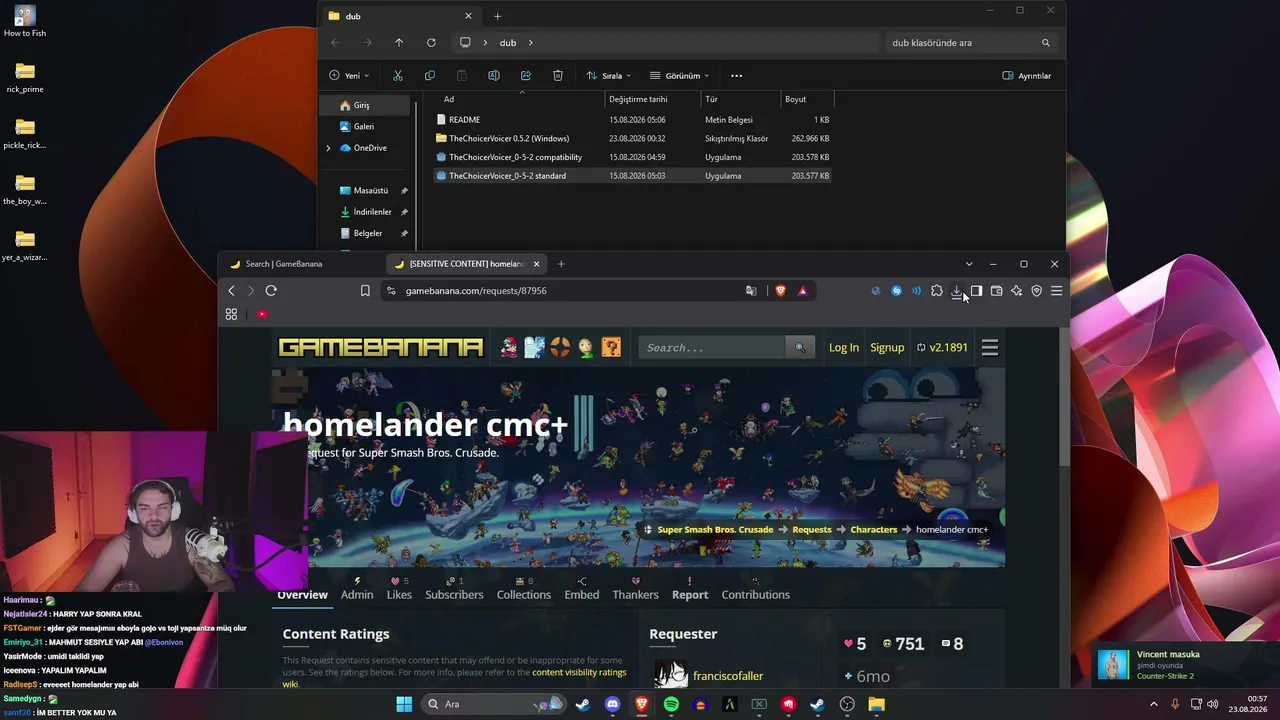Open the Report tab
1280x720 pixels.
(690, 594)
